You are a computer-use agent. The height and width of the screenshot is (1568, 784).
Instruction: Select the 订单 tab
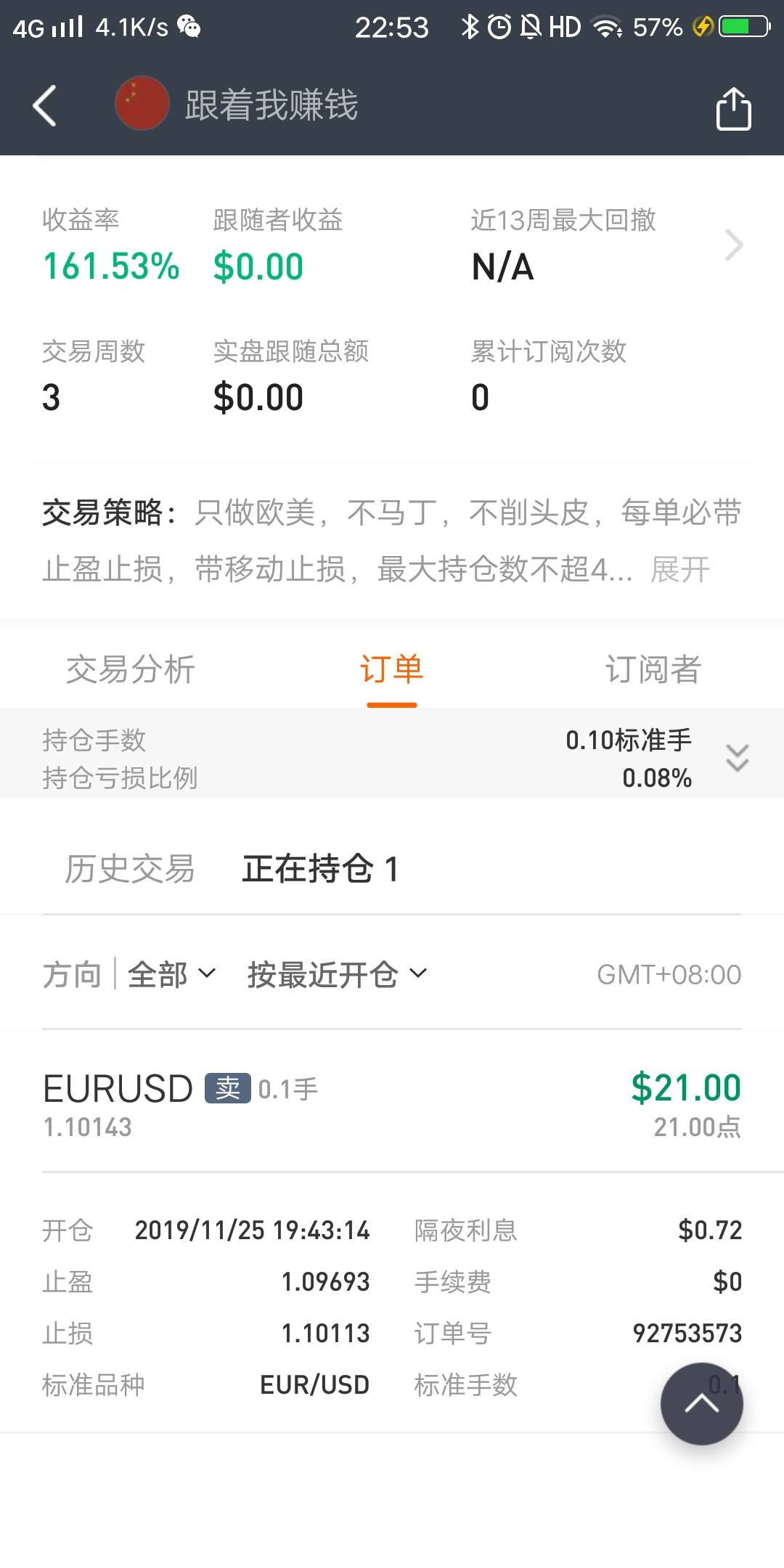coord(392,669)
